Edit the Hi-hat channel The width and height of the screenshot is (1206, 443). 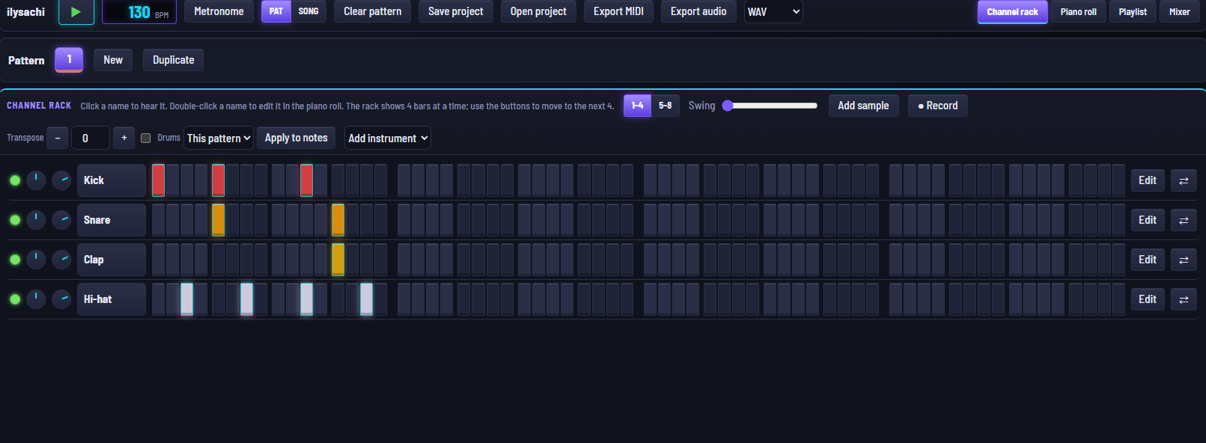1148,299
